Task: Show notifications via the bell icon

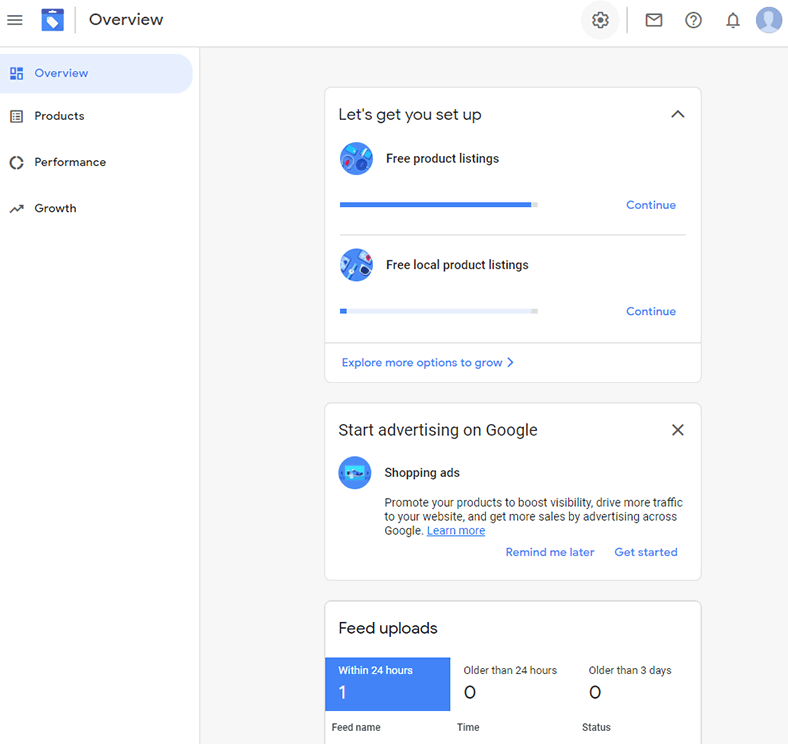Action: (x=733, y=20)
